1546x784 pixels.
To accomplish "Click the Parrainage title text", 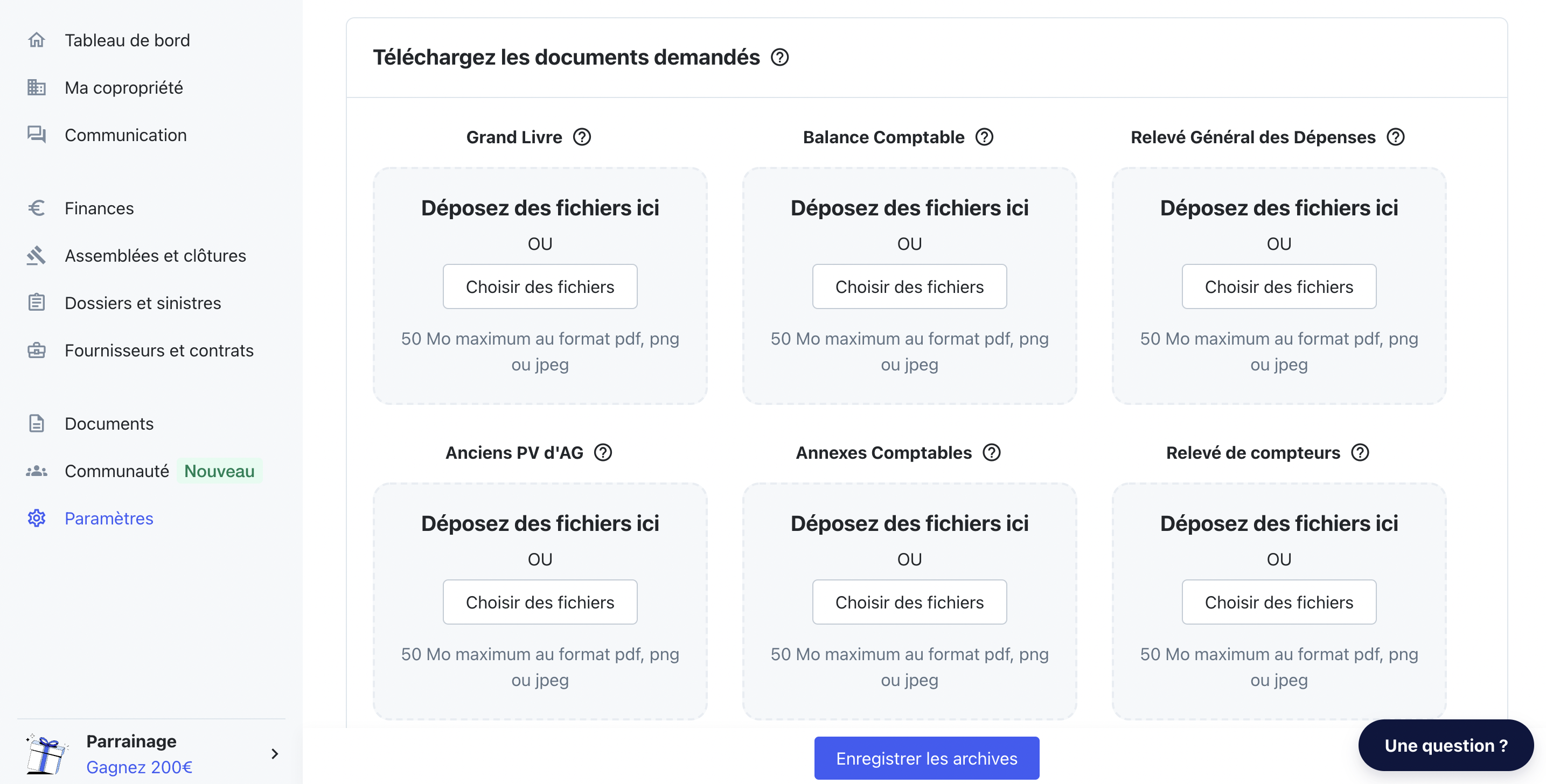I will [x=131, y=741].
